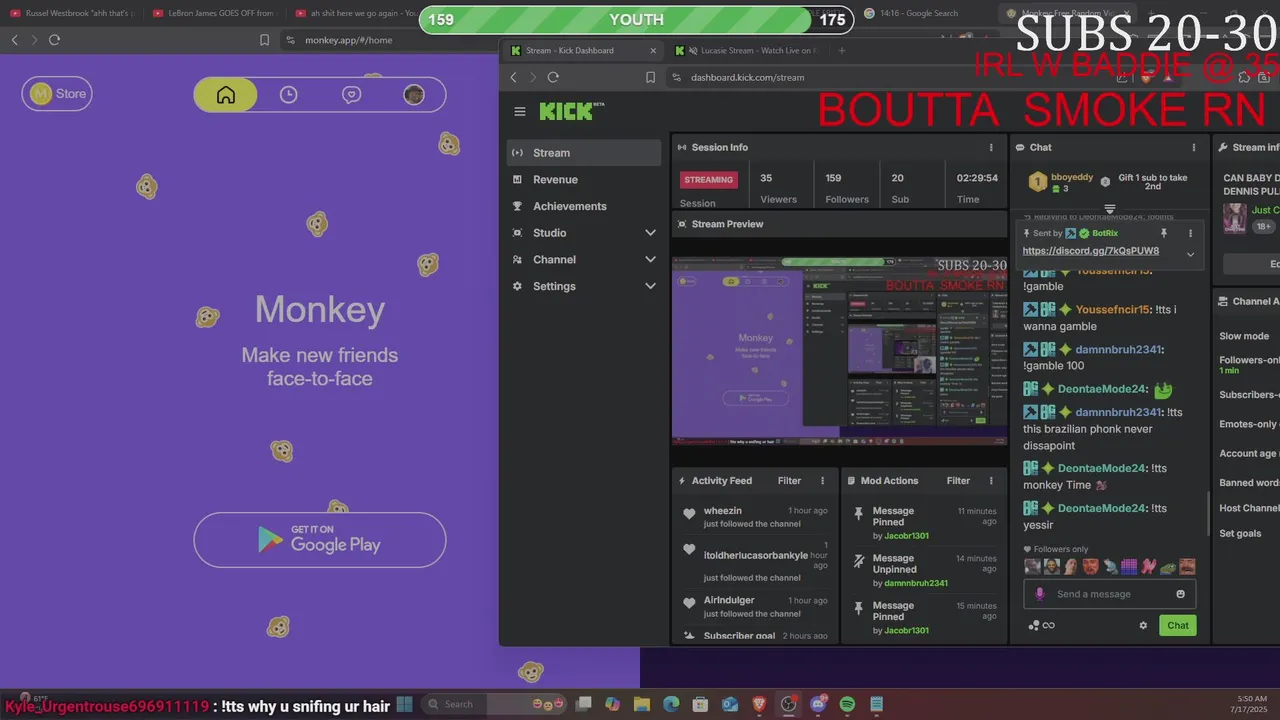The width and height of the screenshot is (1280, 720).
Task: Open the Monkey Store button
Action: 57,94
